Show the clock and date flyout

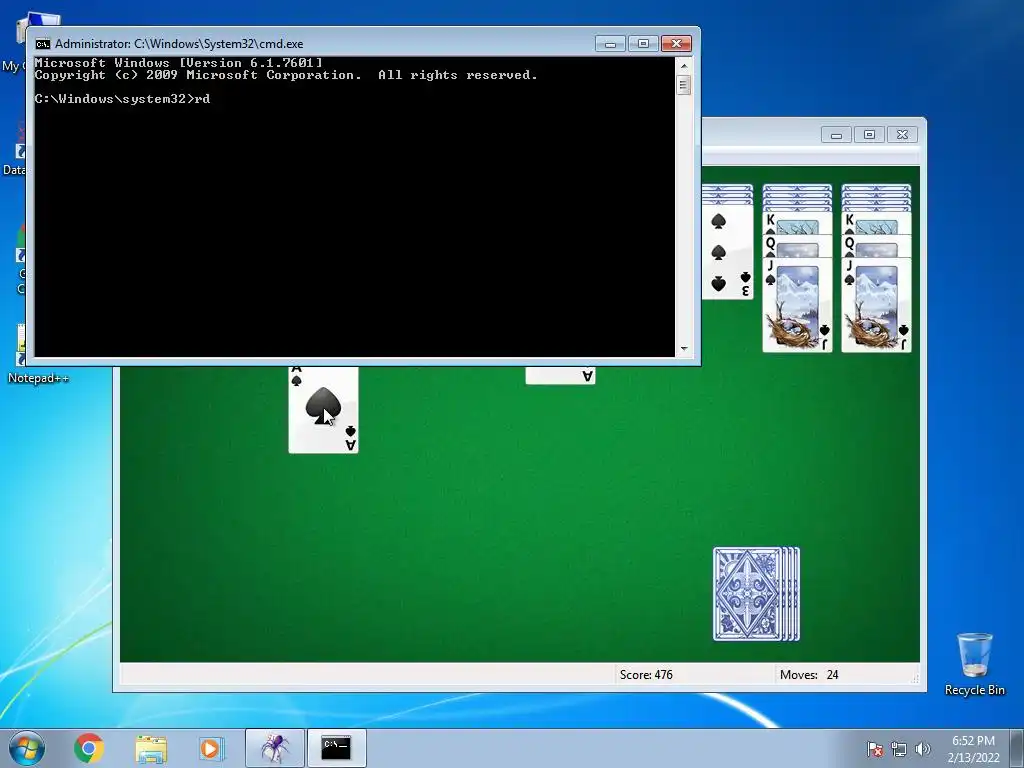coord(973,749)
